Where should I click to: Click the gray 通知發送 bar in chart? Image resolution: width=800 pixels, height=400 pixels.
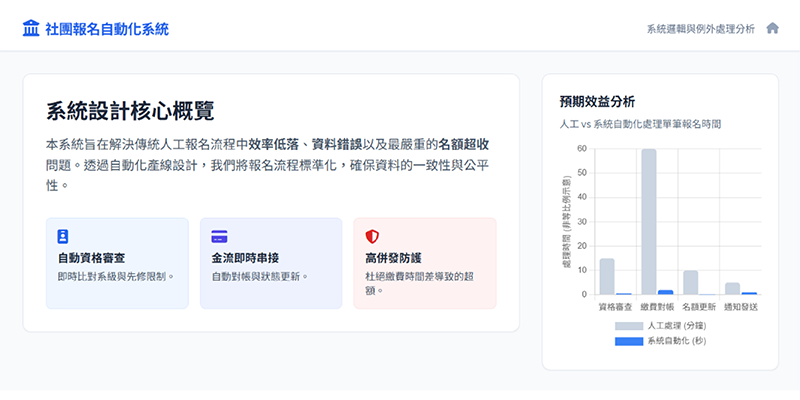pos(732,289)
